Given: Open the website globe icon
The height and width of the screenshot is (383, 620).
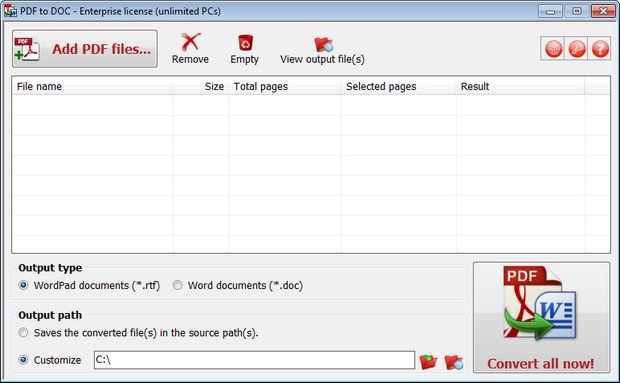Looking at the screenshot, I should click(x=553, y=49).
